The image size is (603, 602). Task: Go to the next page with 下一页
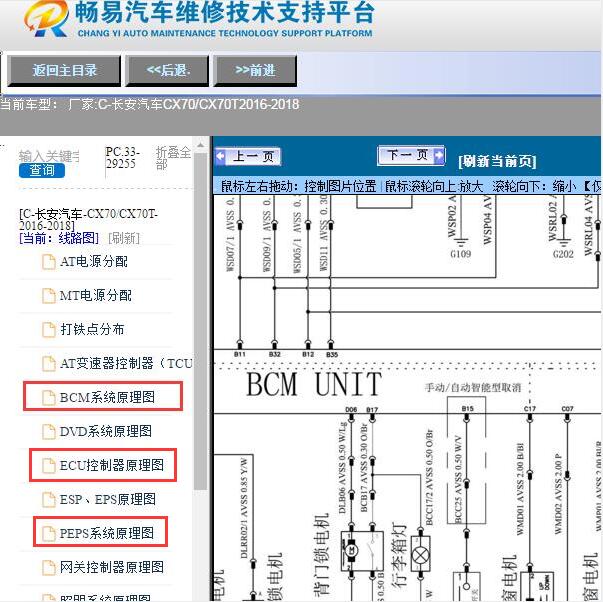[411, 155]
